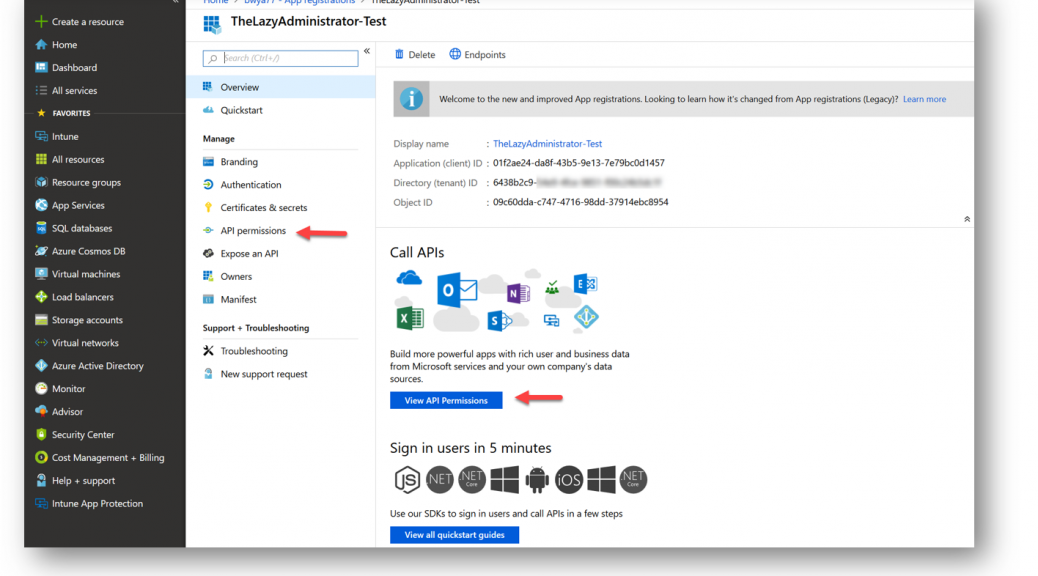The image size is (1038, 576).
Task: Click the Create a resource plus icon
Action: coord(41,21)
